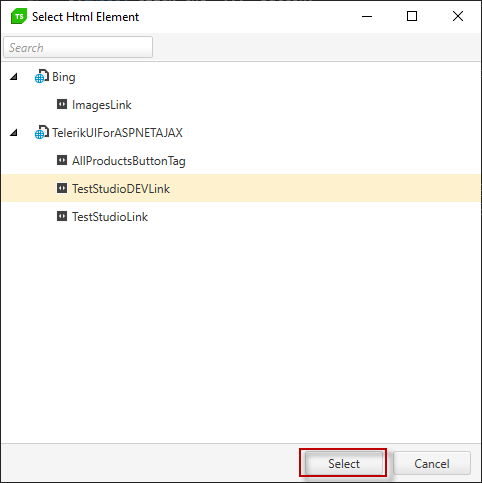Click the TelerikUIForASPNETAJAX page globe icon
The width and height of the screenshot is (482, 483).
click(x=42, y=132)
